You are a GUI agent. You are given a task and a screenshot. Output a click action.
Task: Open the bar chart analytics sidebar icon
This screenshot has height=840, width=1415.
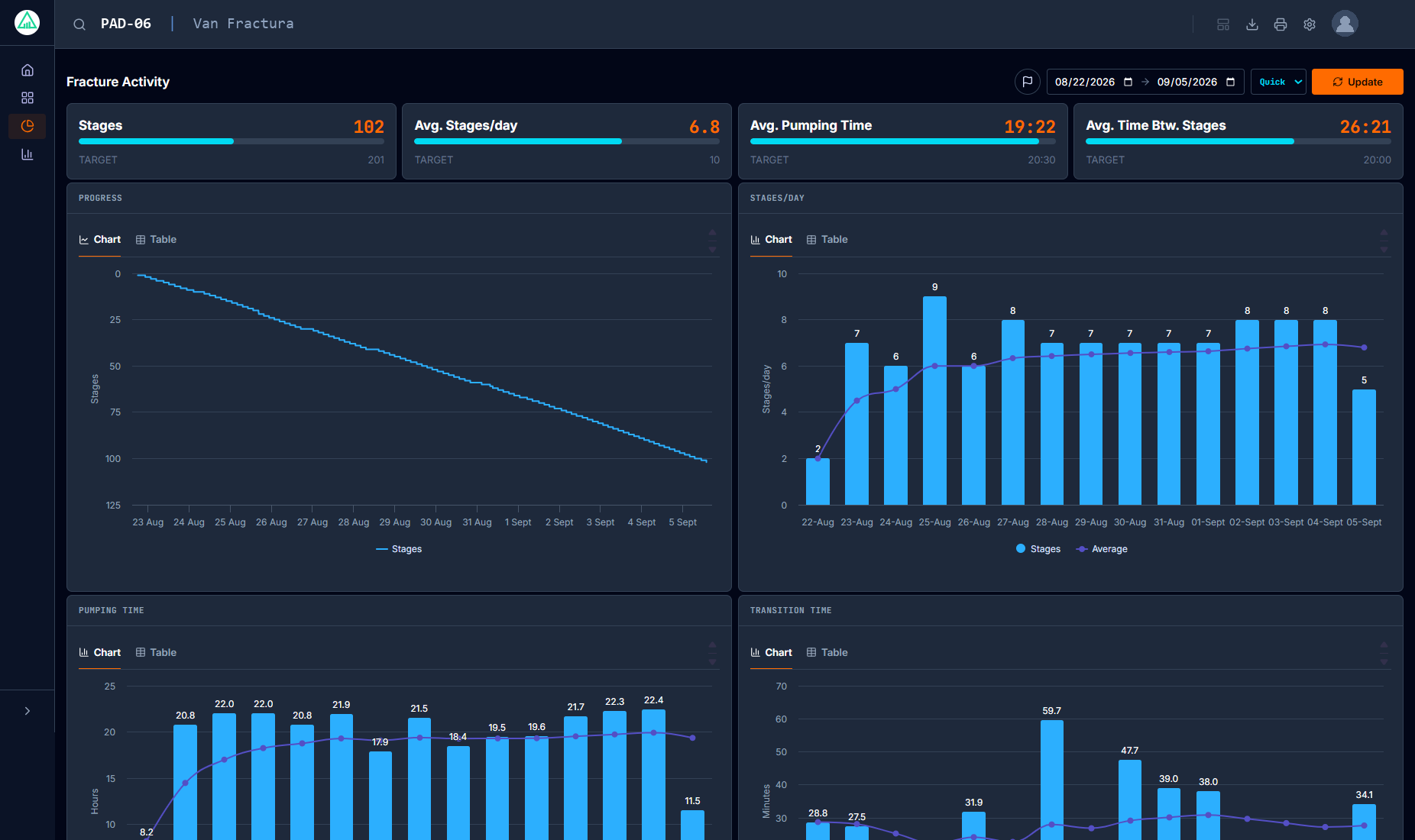28,154
